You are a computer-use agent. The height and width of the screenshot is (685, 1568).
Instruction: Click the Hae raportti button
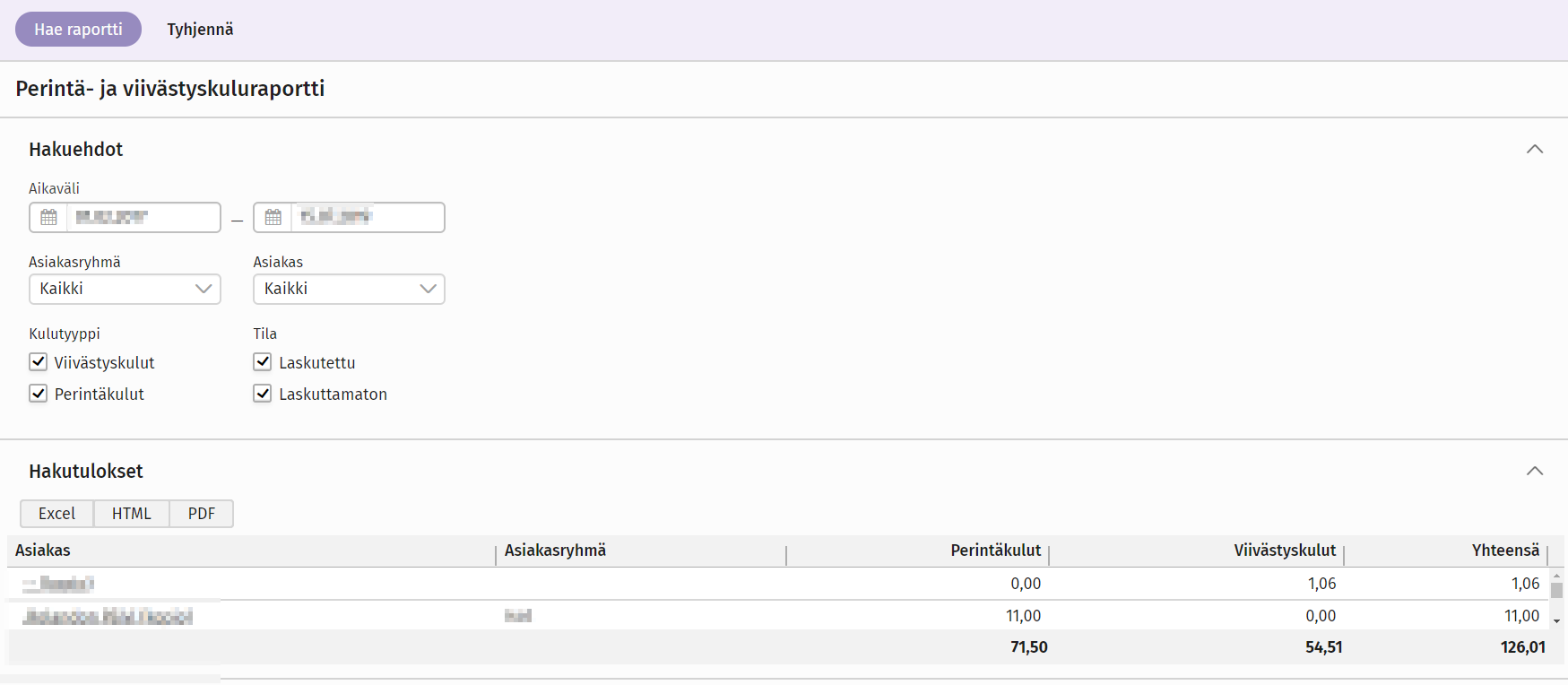tap(78, 29)
